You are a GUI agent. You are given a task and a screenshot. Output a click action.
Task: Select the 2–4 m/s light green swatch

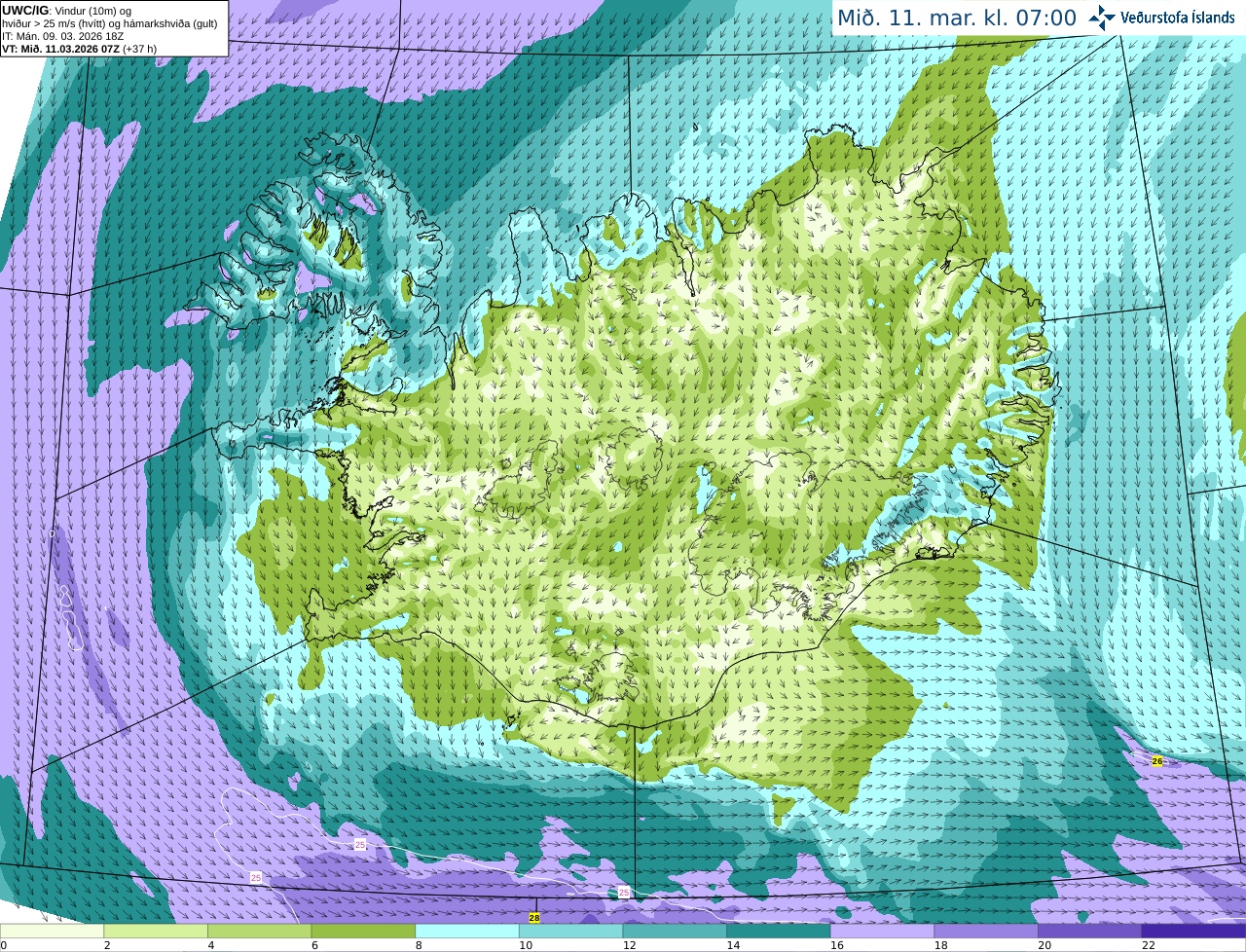click(x=155, y=931)
